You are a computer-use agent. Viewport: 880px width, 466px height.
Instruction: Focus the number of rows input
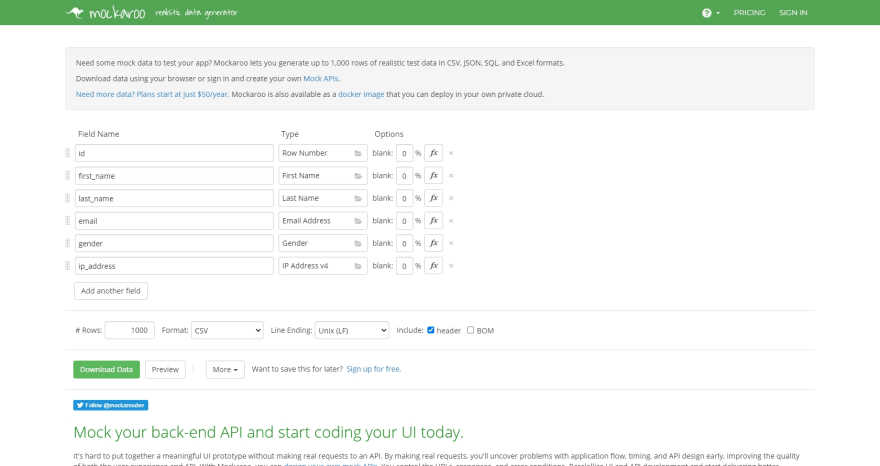point(129,330)
